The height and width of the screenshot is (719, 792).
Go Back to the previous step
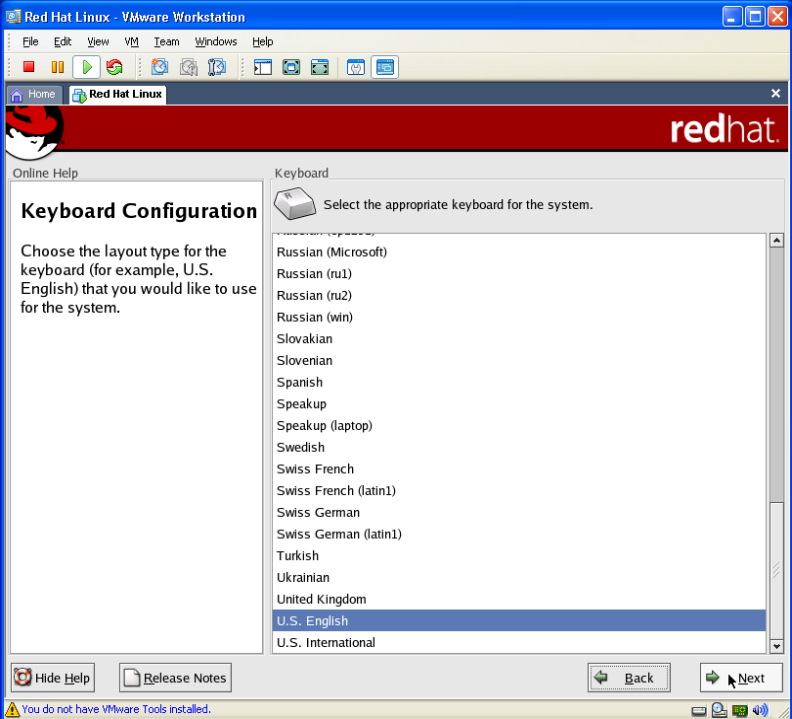(628, 678)
